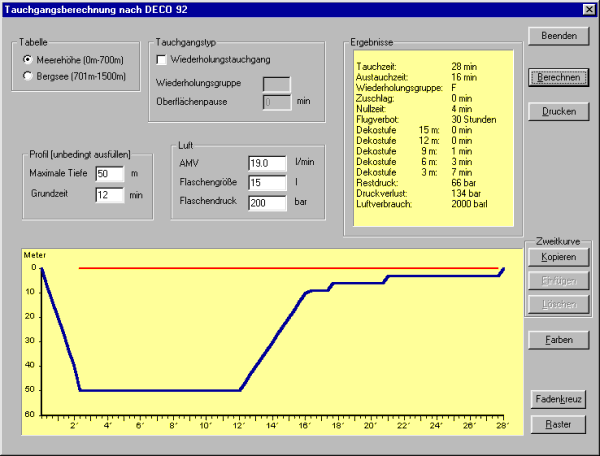Enable the Wiederholungstauchgang checkbox

(x=163, y=62)
